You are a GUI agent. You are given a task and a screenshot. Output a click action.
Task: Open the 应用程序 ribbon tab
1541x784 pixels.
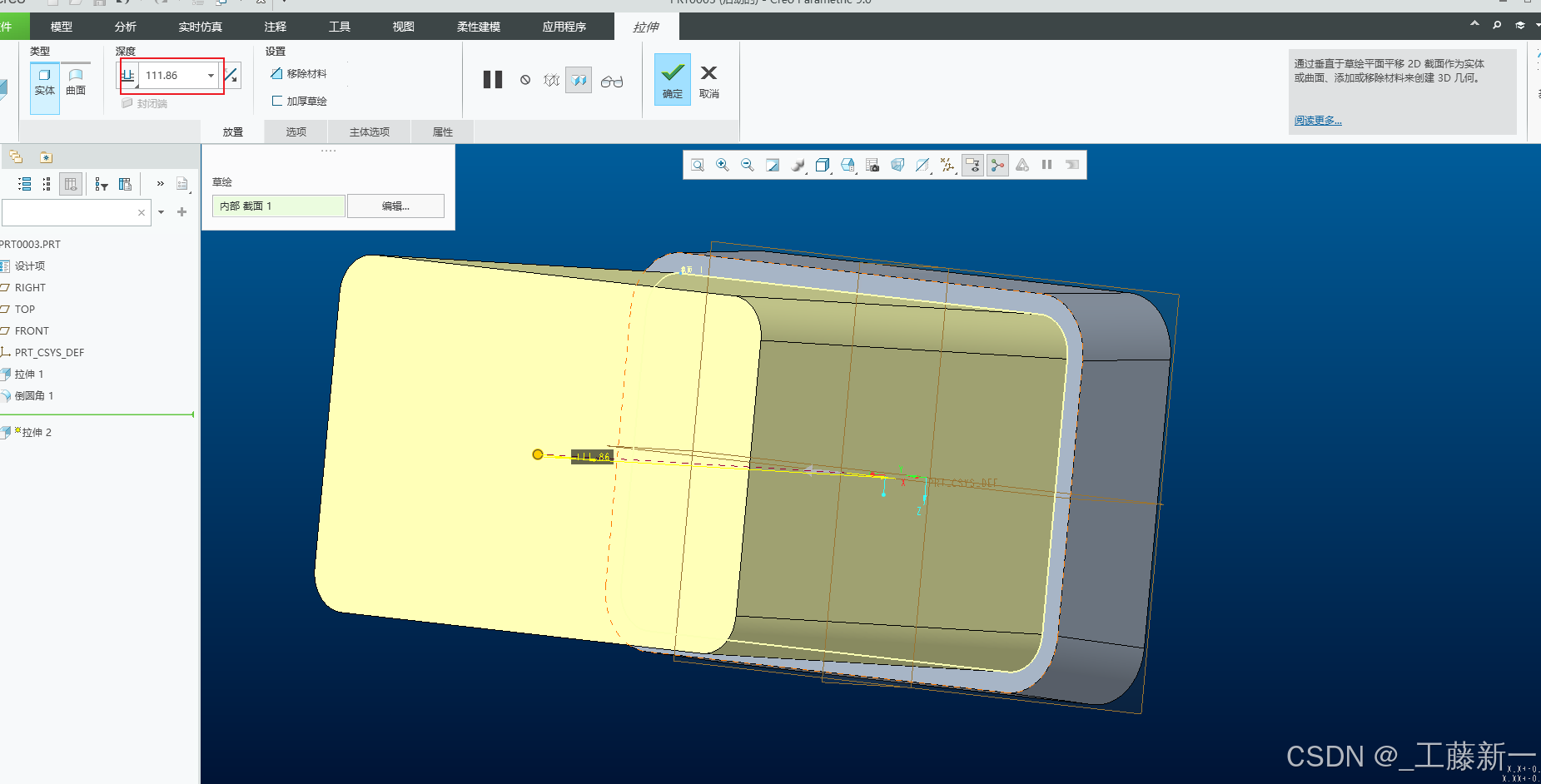pyautogui.click(x=564, y=27)
